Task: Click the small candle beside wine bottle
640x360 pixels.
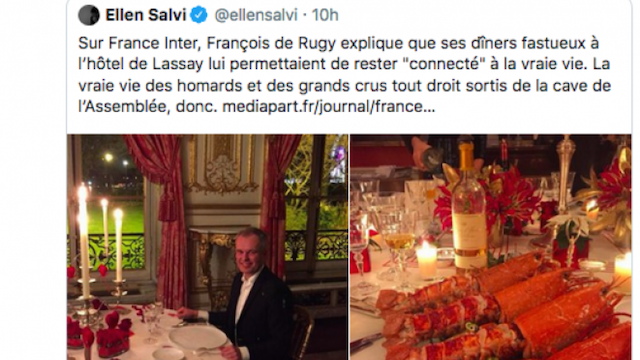Action: click(427, 259)
